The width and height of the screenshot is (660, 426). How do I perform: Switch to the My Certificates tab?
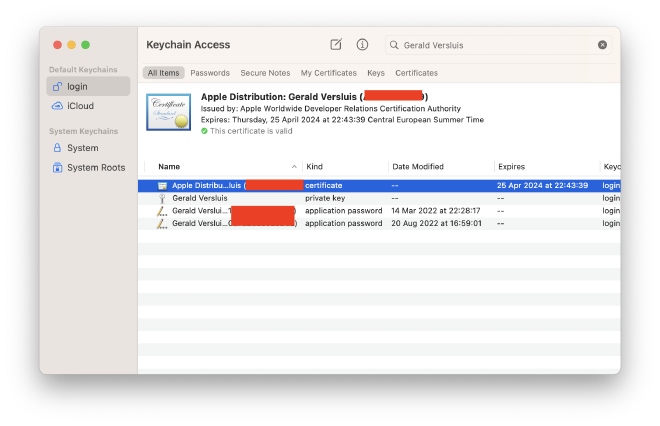328,73
